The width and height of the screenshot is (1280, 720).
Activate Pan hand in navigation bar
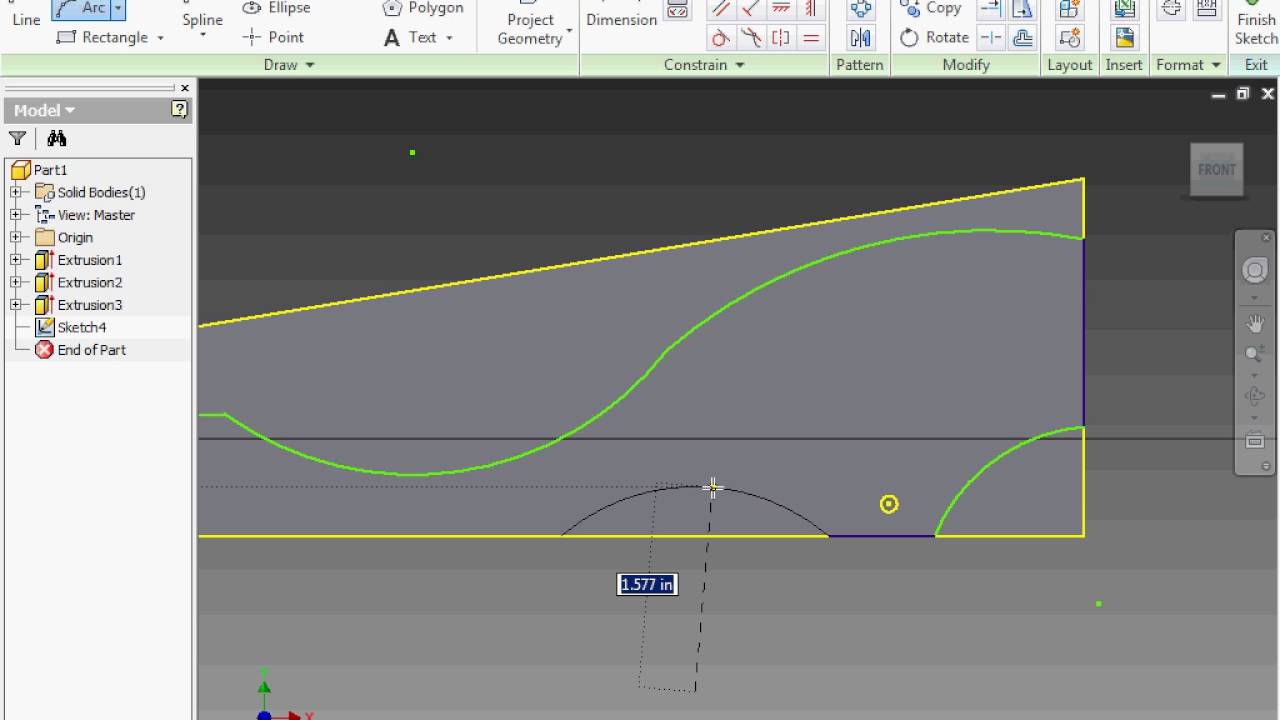point(1254,323)
